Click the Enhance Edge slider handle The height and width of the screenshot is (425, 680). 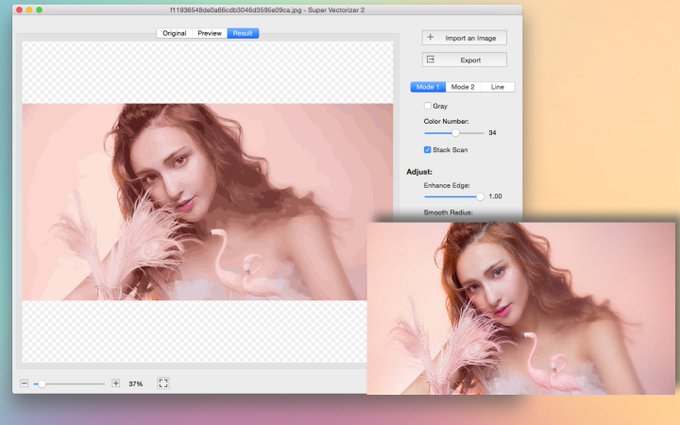click(480, 197)
